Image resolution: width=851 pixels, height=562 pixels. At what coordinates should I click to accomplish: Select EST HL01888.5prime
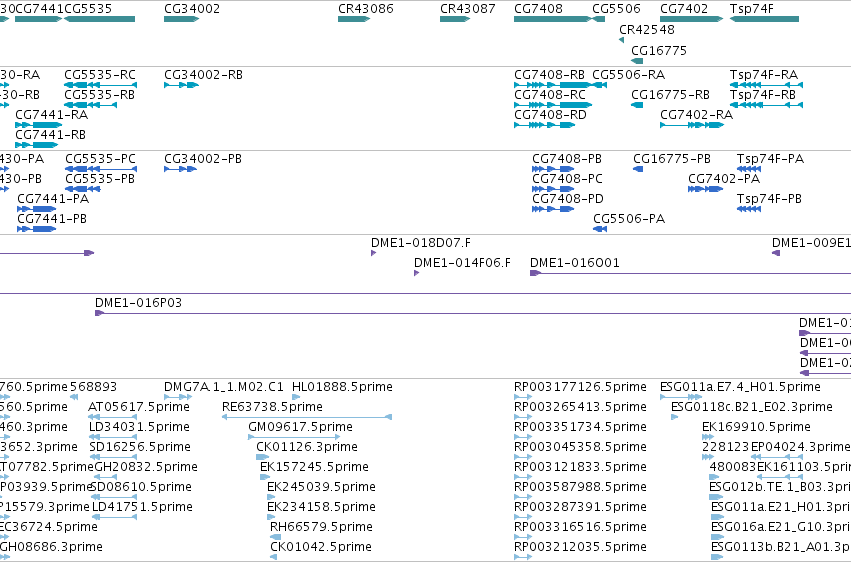coord(296,397)
